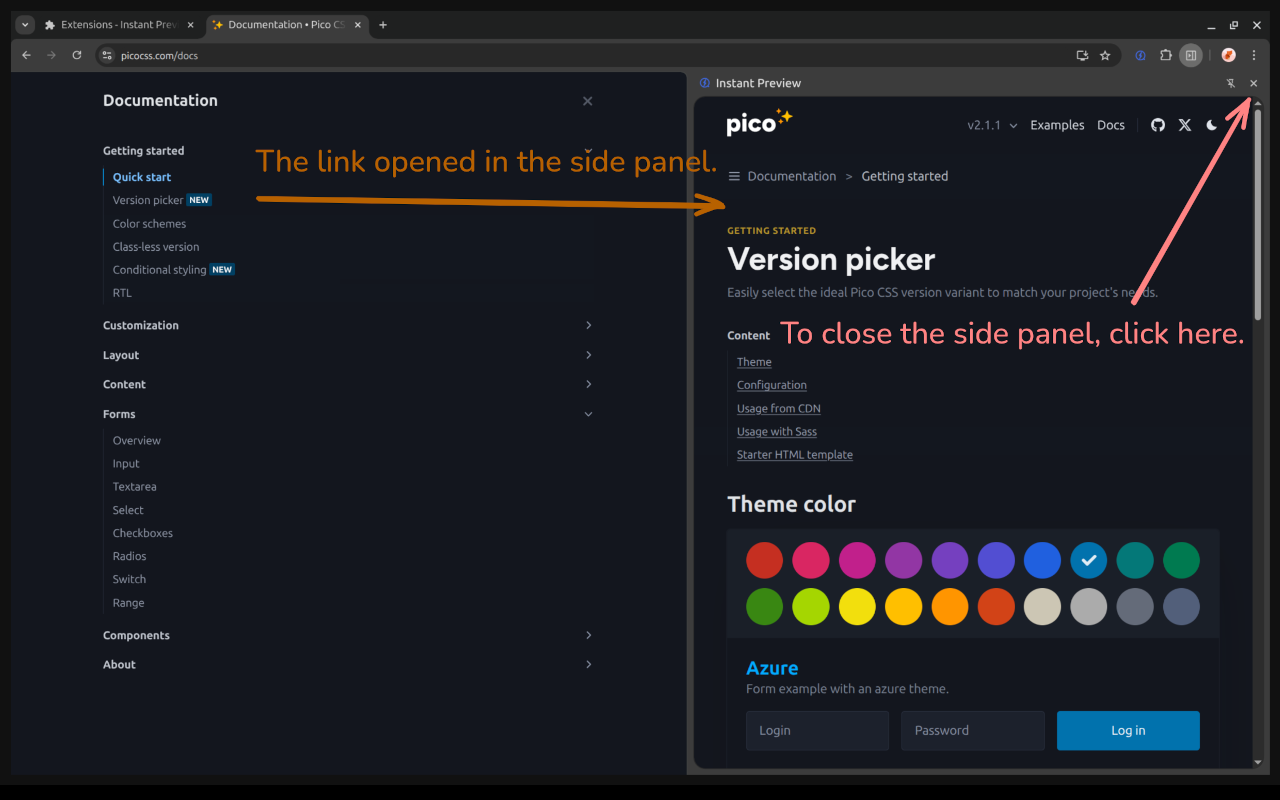This screenshot has height=800, width=1280.
Task: Jump to Usage with Sass link
Action: [x=777, y=432]
